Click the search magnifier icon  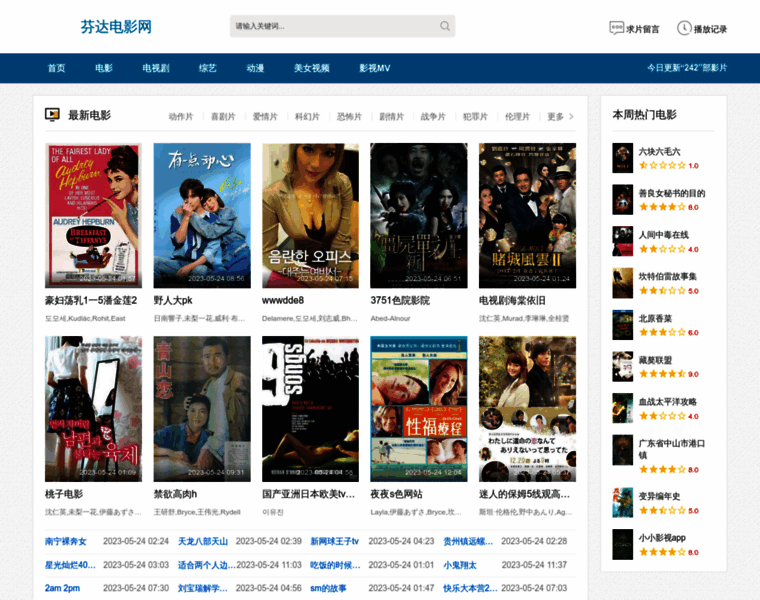(x=444, y=26)
